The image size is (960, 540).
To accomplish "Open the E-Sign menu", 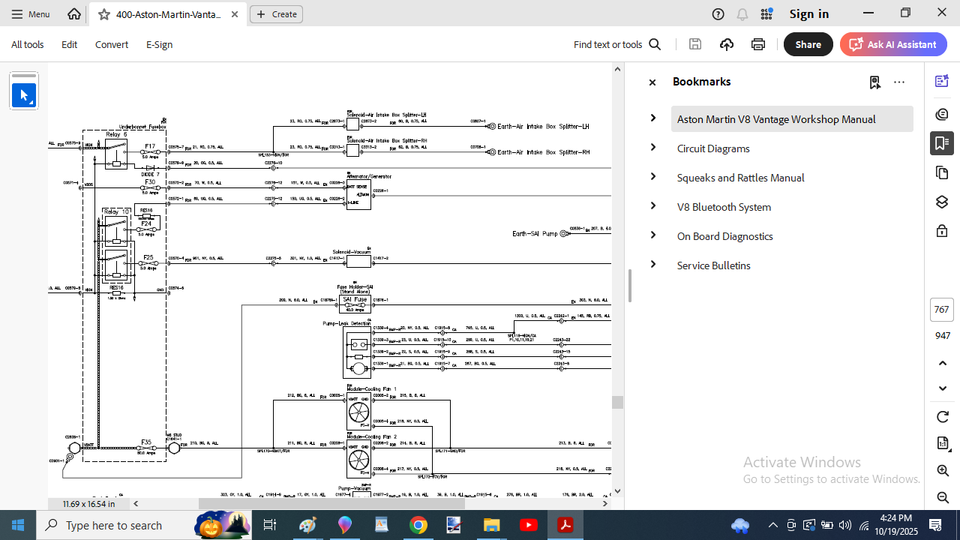I will 159,44.
